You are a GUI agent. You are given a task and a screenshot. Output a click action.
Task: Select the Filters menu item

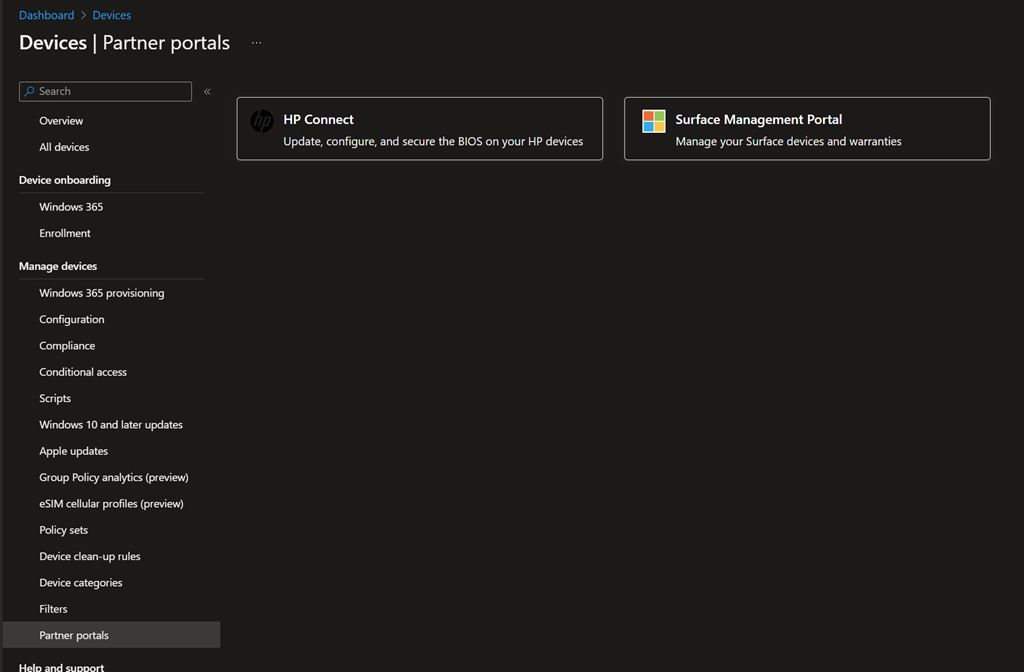click(x=53, y=609)
